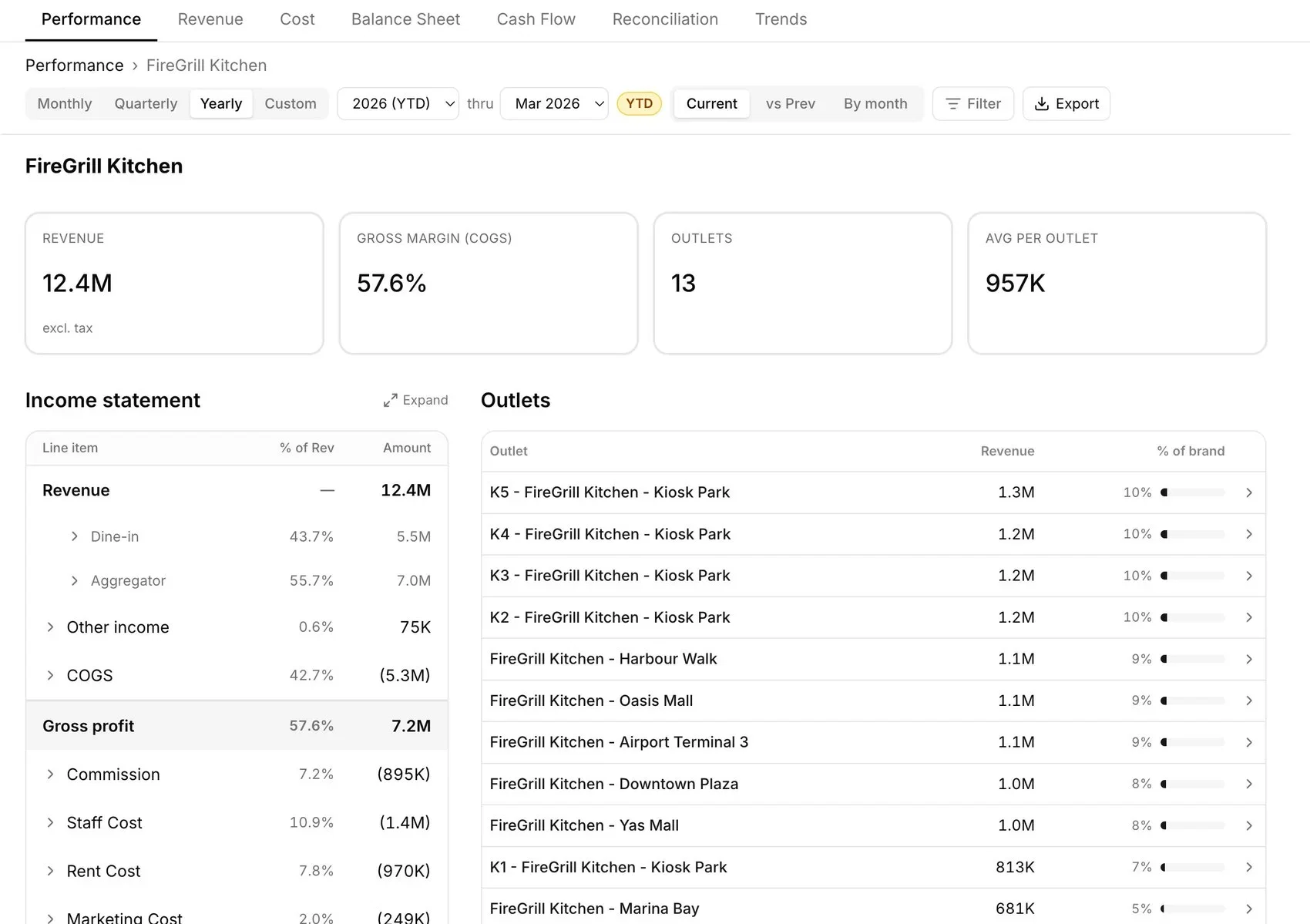Open K5 Kiosk Park row arrow
Screen dimensions: 1310x924
[x=1249, y=492]
